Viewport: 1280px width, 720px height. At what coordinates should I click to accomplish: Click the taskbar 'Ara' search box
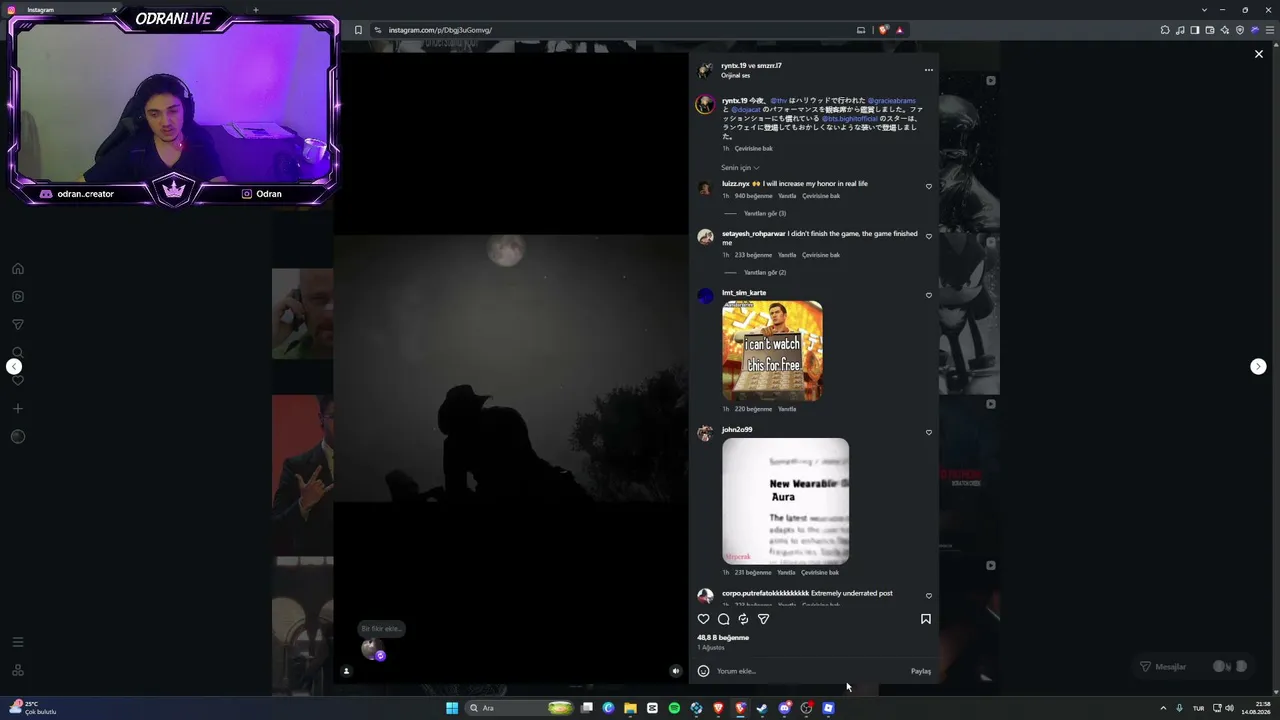pos(520,708)
